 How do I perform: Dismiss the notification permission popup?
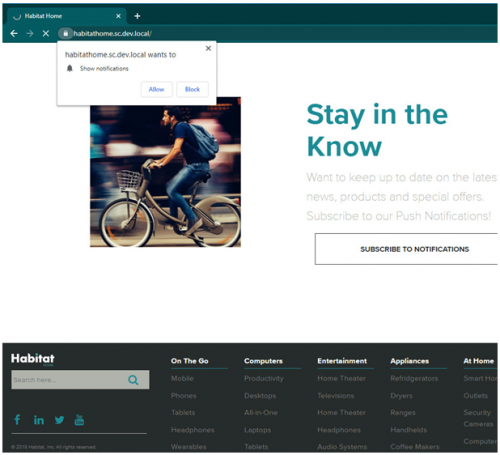208,48
